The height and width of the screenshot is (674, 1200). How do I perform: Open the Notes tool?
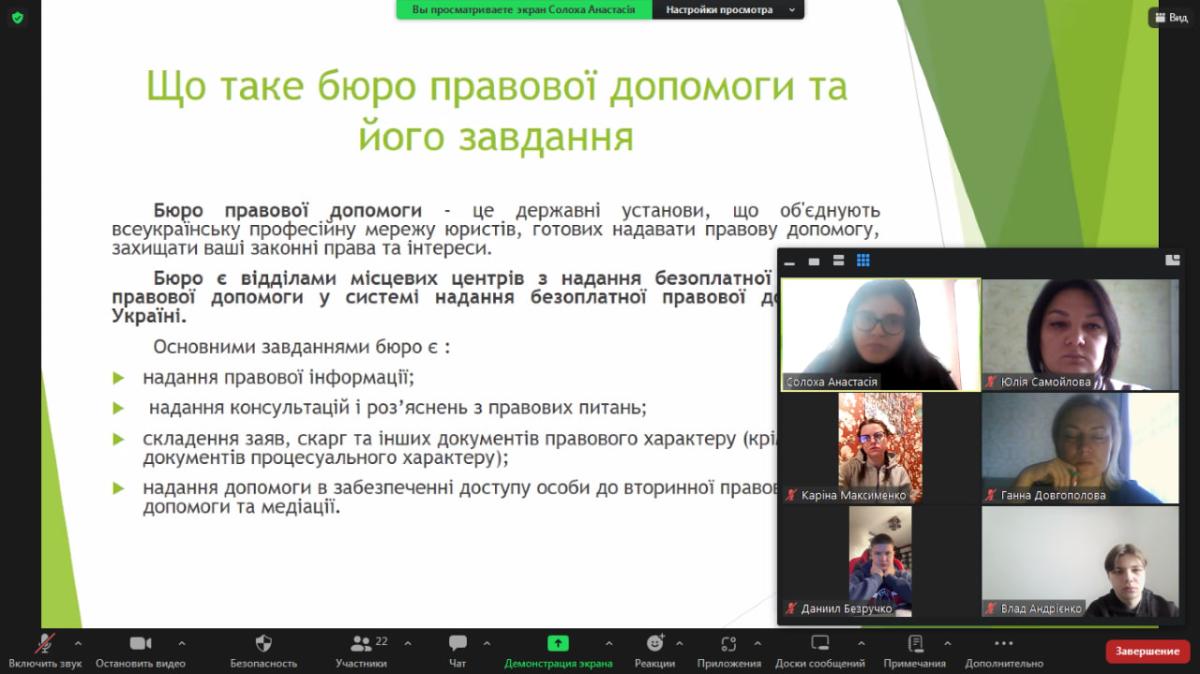point(914,644)
